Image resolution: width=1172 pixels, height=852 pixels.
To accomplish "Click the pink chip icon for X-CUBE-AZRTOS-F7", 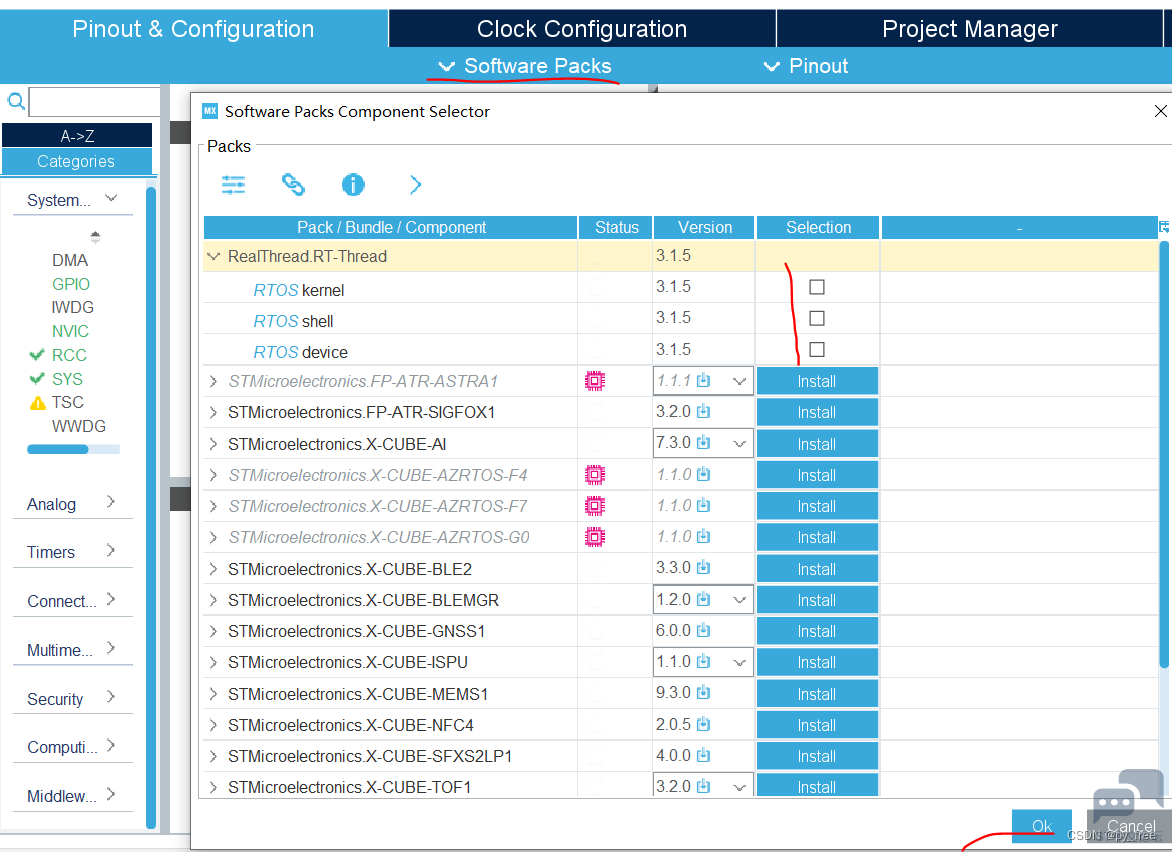I will pyautogui.click(x=595, y=506).
